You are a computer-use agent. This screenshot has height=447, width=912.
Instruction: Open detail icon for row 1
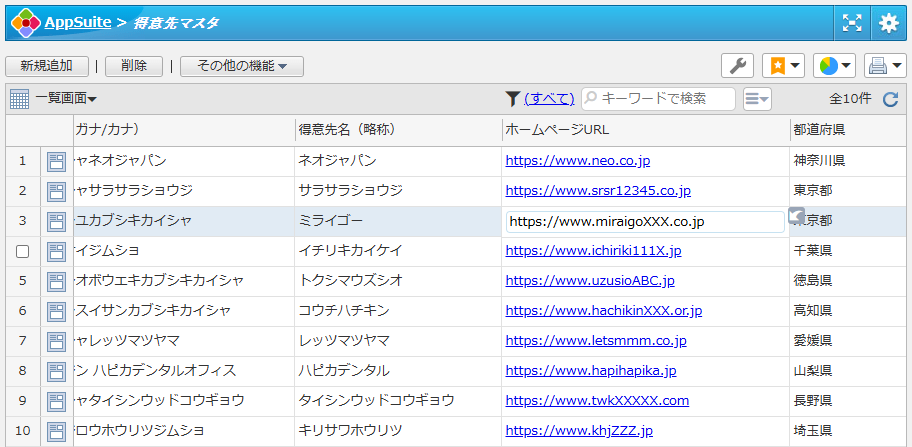pyautogui.click(x=56, y=161)
